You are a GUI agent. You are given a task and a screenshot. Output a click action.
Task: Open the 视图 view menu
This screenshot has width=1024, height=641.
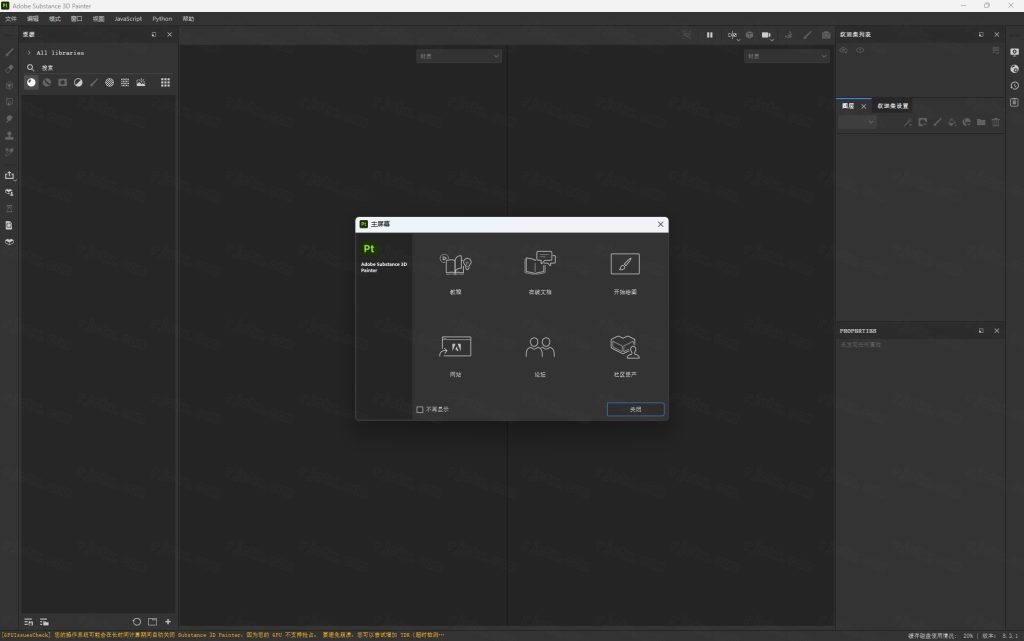(x=99, y=19)
